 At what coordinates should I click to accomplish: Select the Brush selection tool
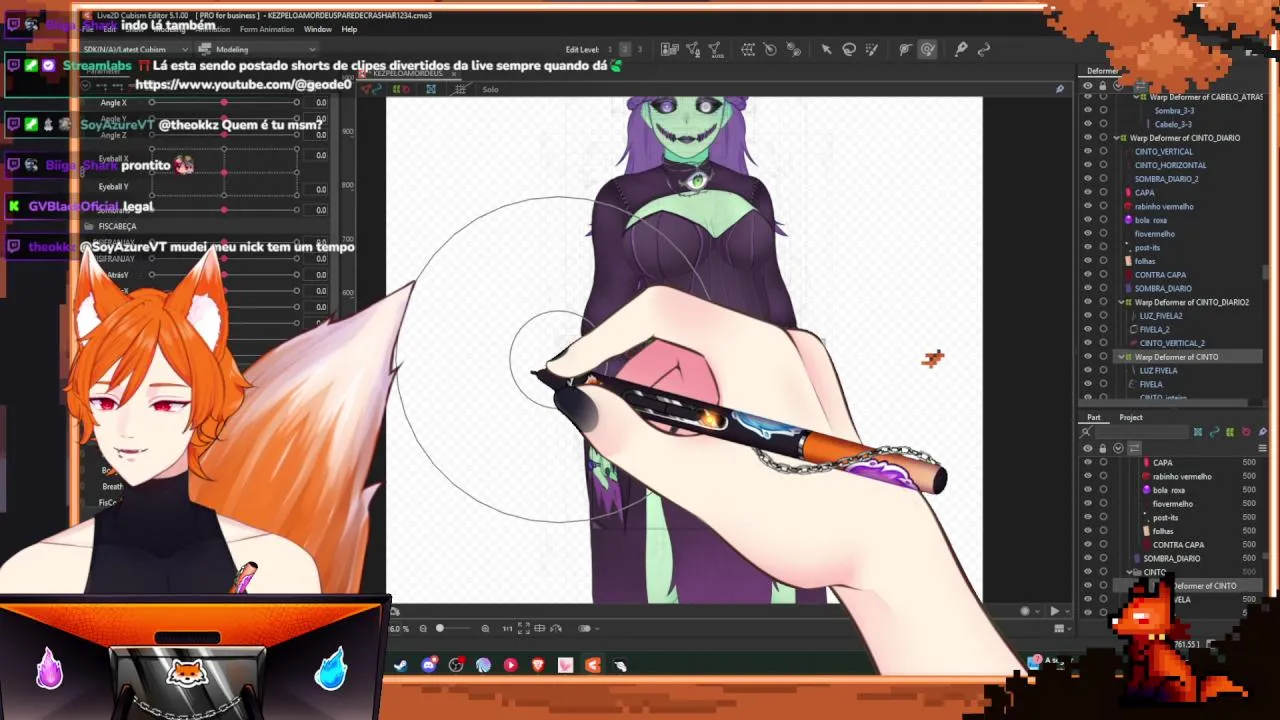click(x=872, y=49)
